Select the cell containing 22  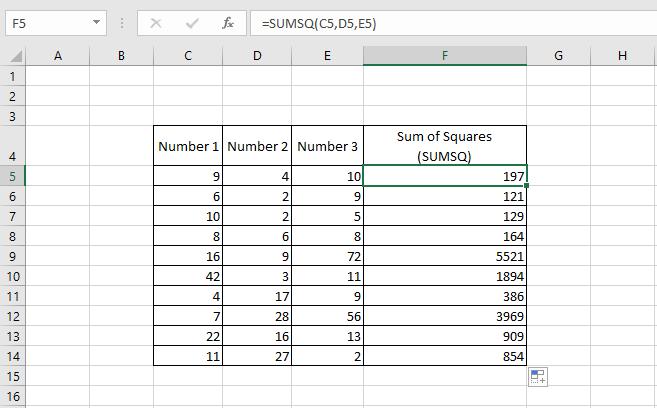pos(188,336)
